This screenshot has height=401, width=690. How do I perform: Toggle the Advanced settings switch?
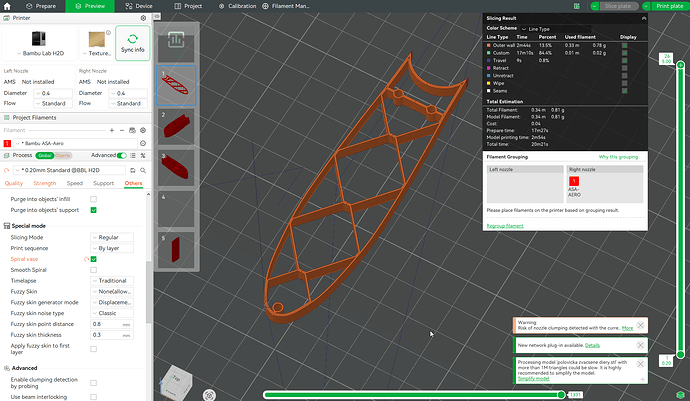pos(121,155)
